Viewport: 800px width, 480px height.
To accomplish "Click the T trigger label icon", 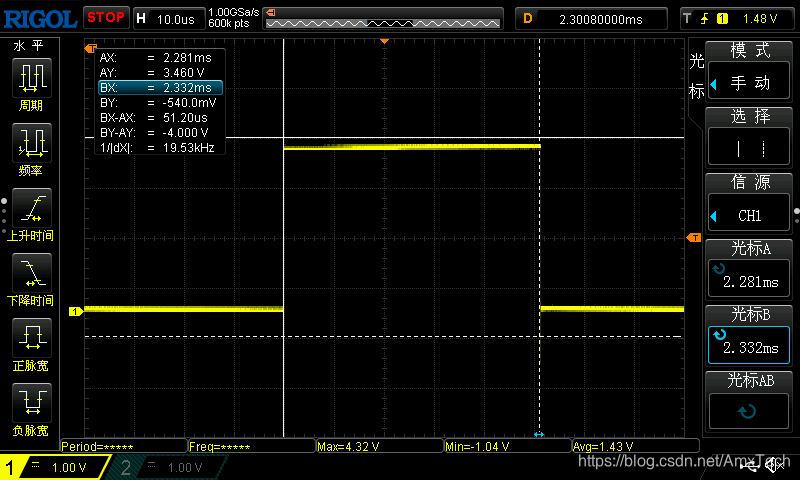I will (687, 19).
